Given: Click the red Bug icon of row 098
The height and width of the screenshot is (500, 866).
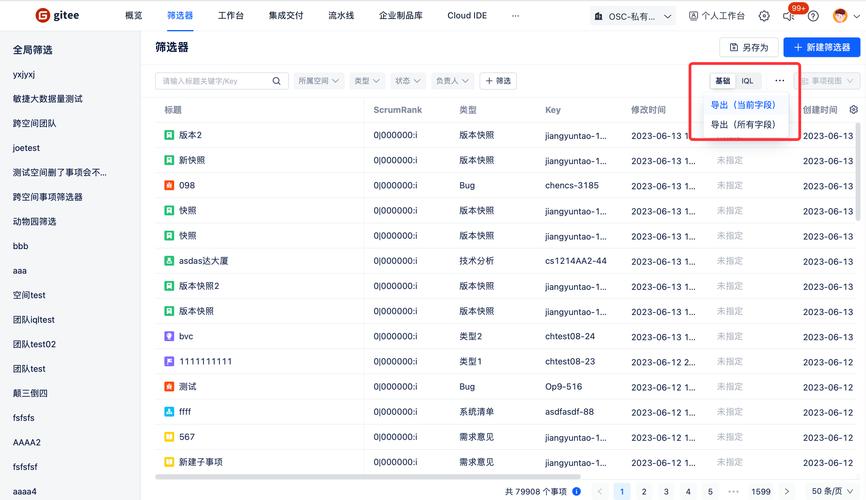Looking at the screenshot, I should click(x=169, y=185).
